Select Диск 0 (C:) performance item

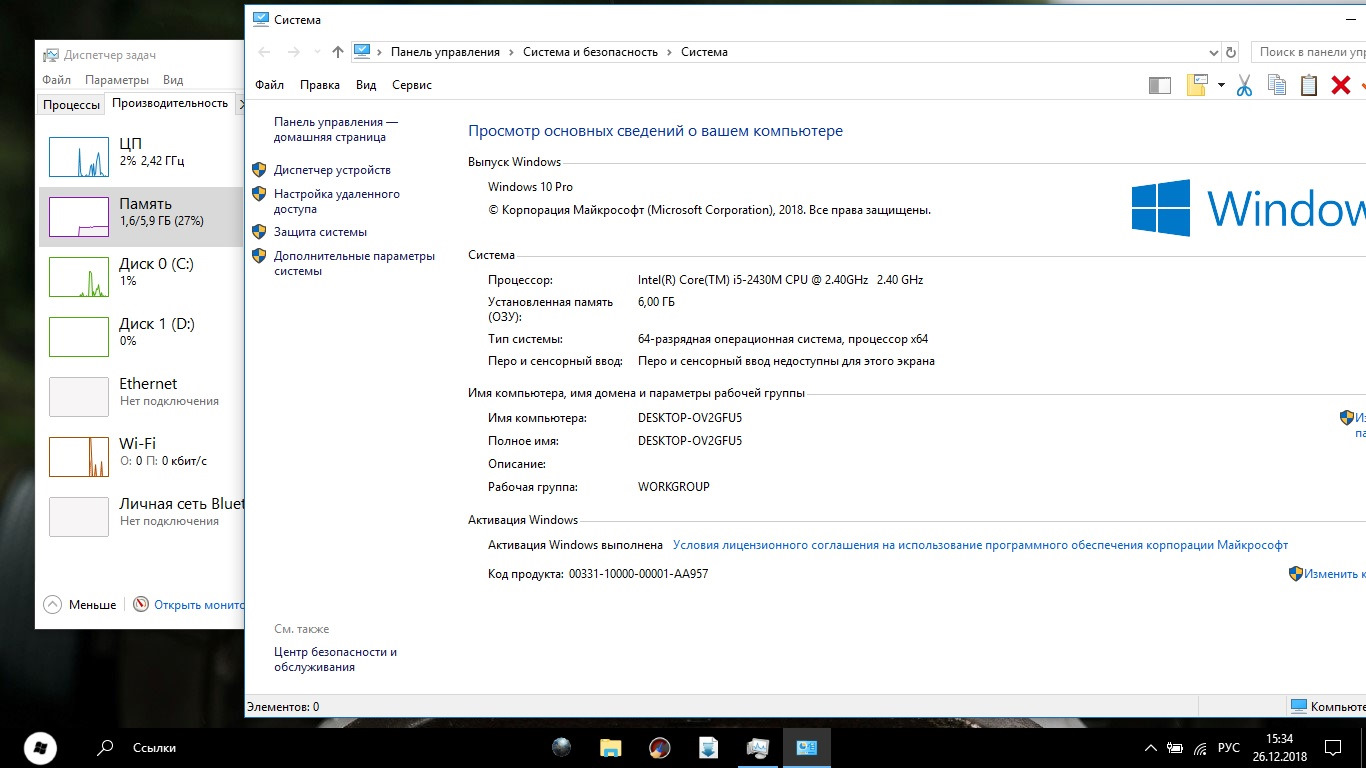click(x=141, y=276)
